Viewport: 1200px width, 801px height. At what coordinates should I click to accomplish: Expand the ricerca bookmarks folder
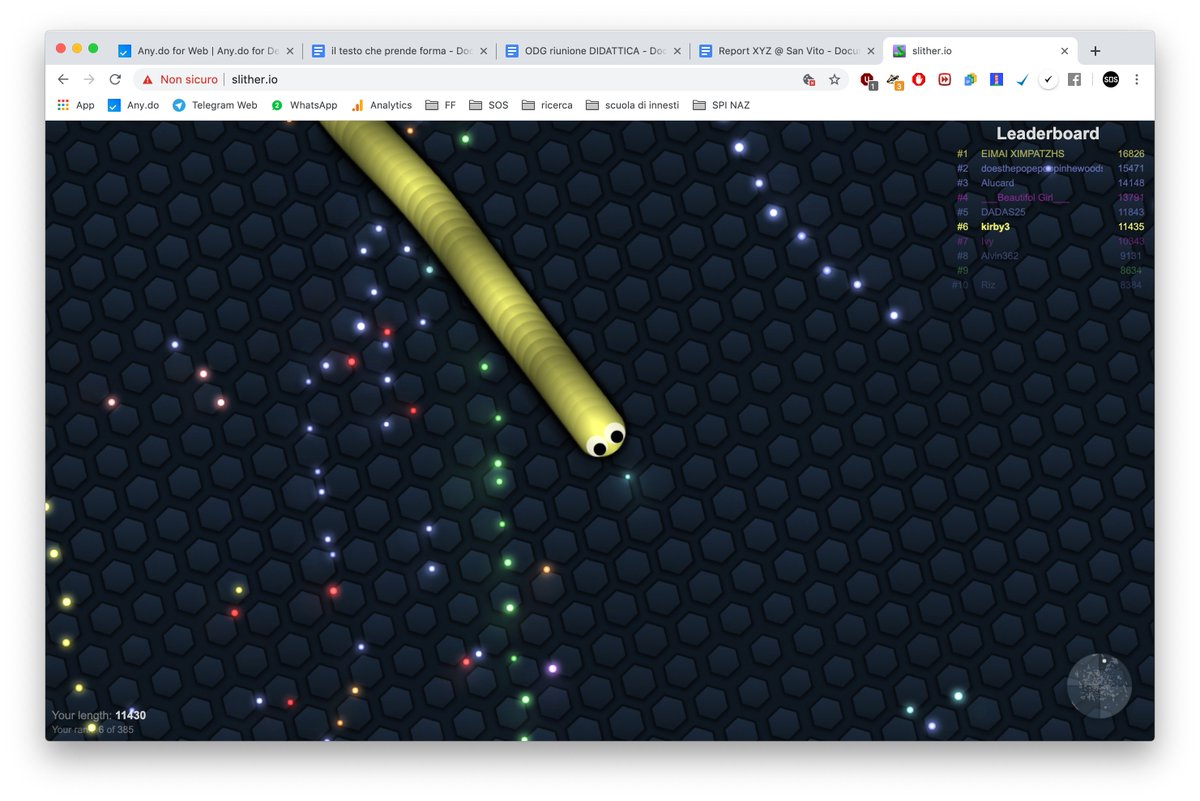click(547, 105)
